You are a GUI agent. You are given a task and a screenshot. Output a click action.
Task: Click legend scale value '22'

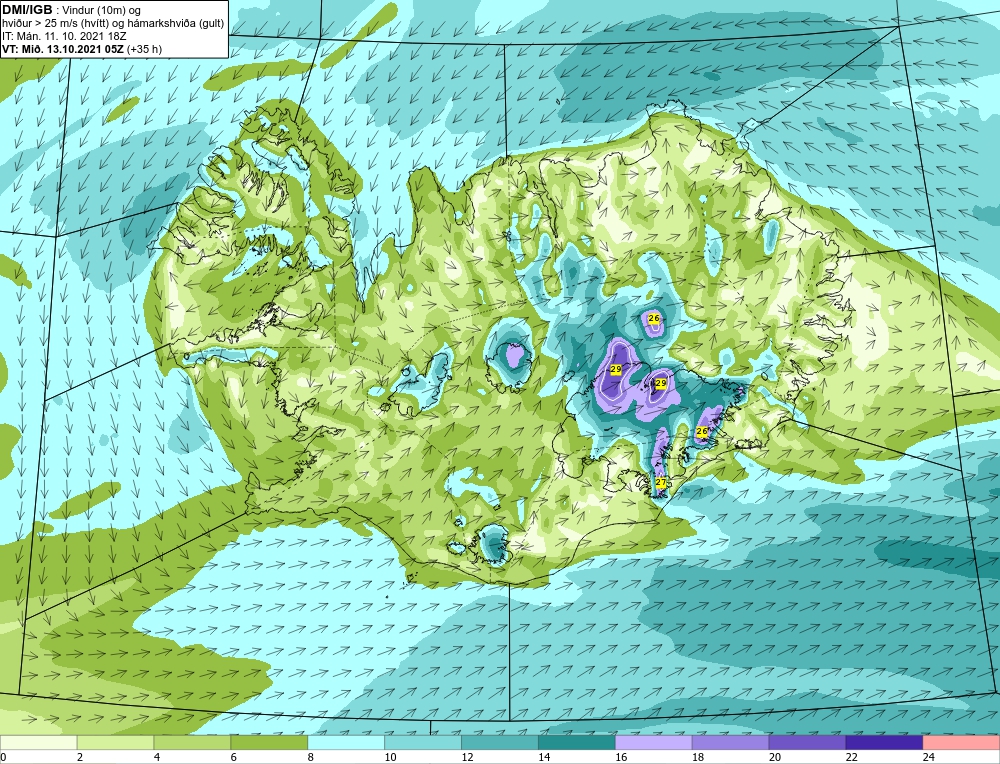pos(851,757)
